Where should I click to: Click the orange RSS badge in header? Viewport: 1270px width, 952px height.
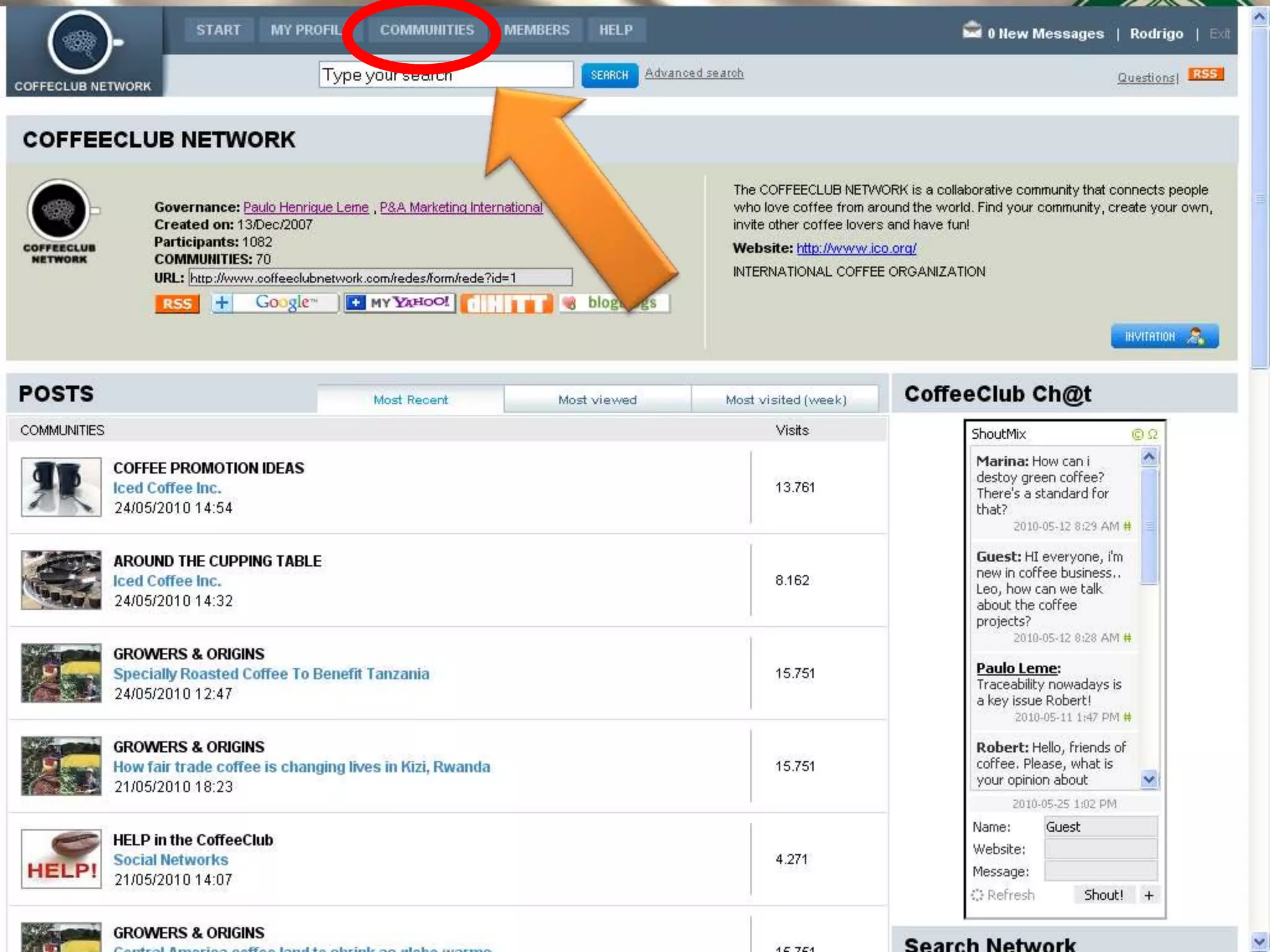click(x=1205, y=74)
